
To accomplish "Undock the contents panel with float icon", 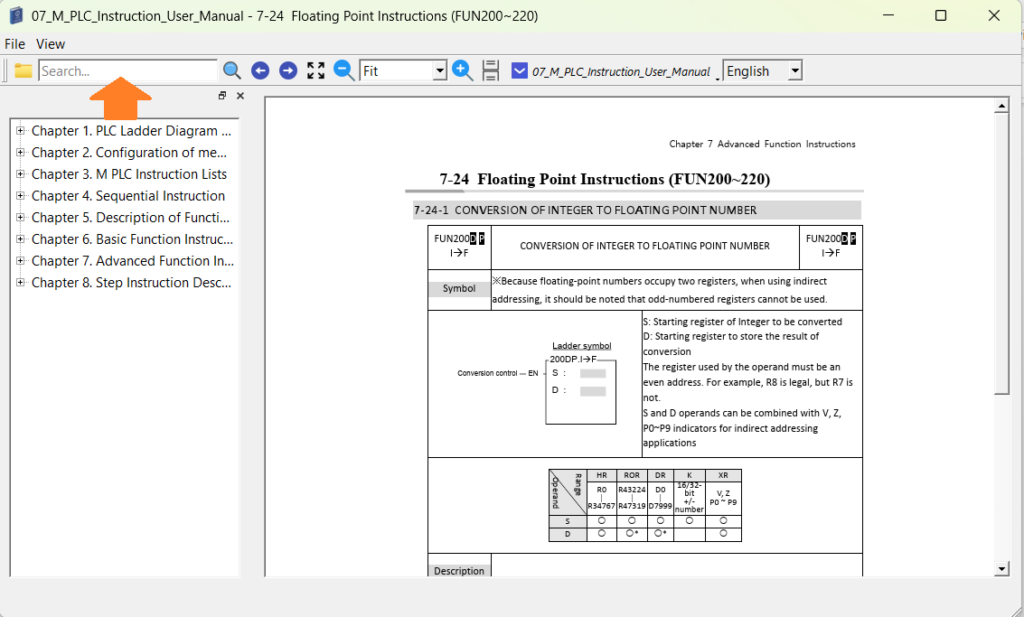I will [222, 95].
